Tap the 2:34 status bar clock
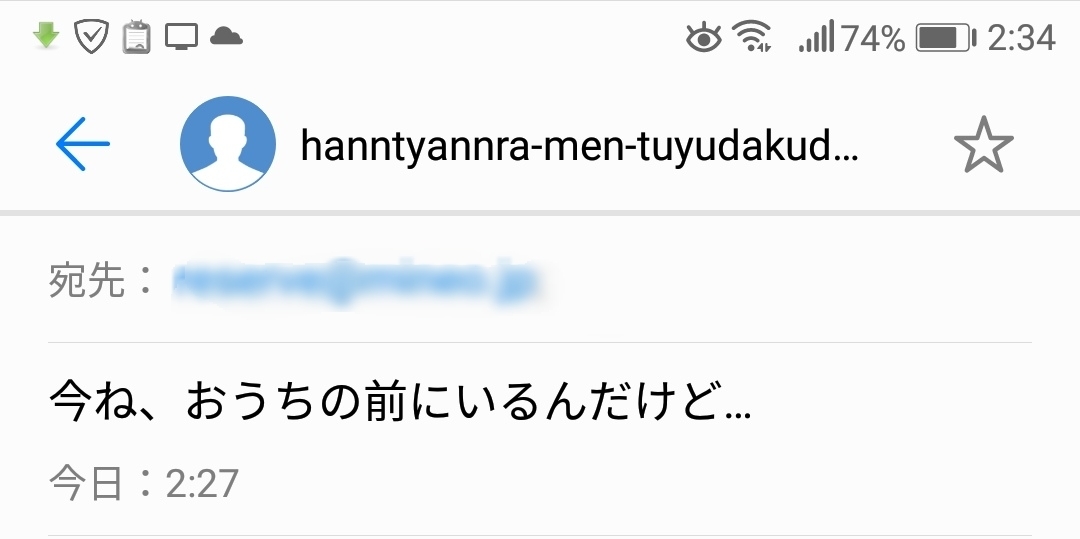Image resolution: width=1080 pixels, height=539 pixels. click(1021, 38)
